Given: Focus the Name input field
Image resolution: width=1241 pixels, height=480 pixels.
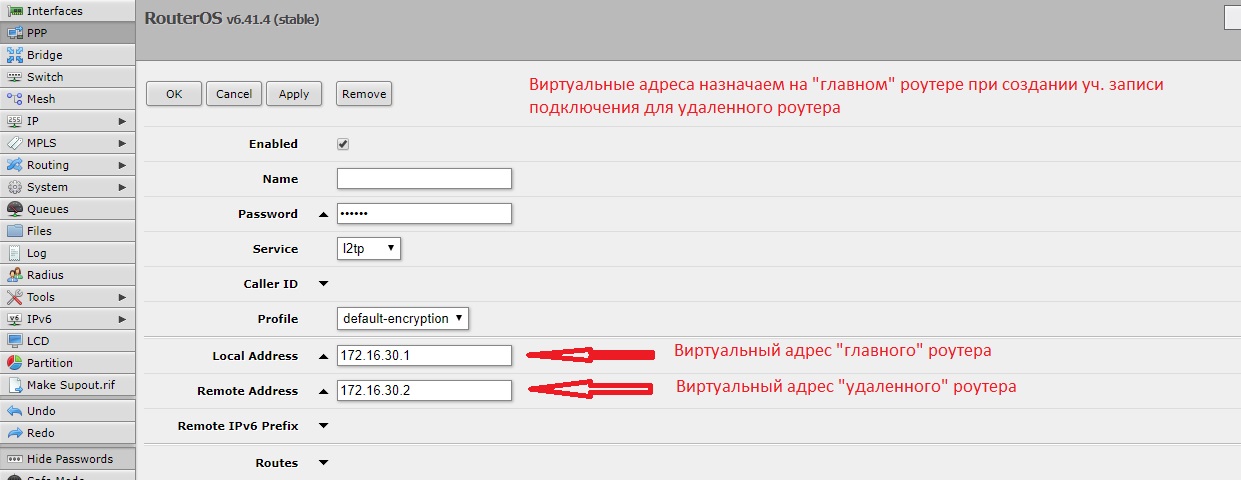Looking at the screenshot, I should 425,179.
